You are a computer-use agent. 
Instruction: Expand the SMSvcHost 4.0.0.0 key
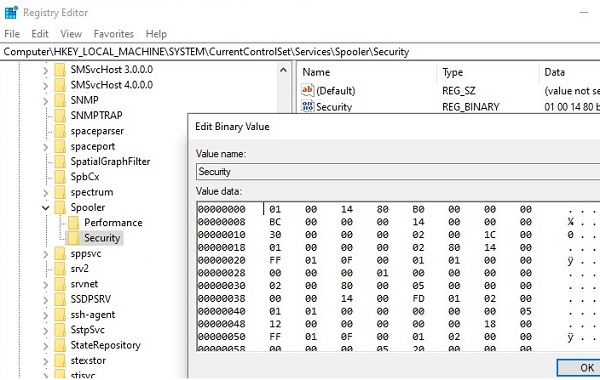tap(46, 86)
